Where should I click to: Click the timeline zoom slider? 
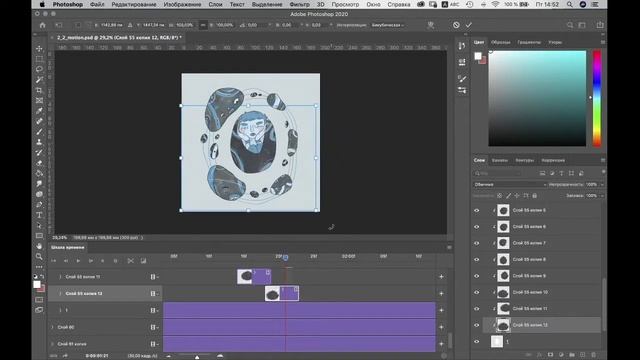click(197, 356)
